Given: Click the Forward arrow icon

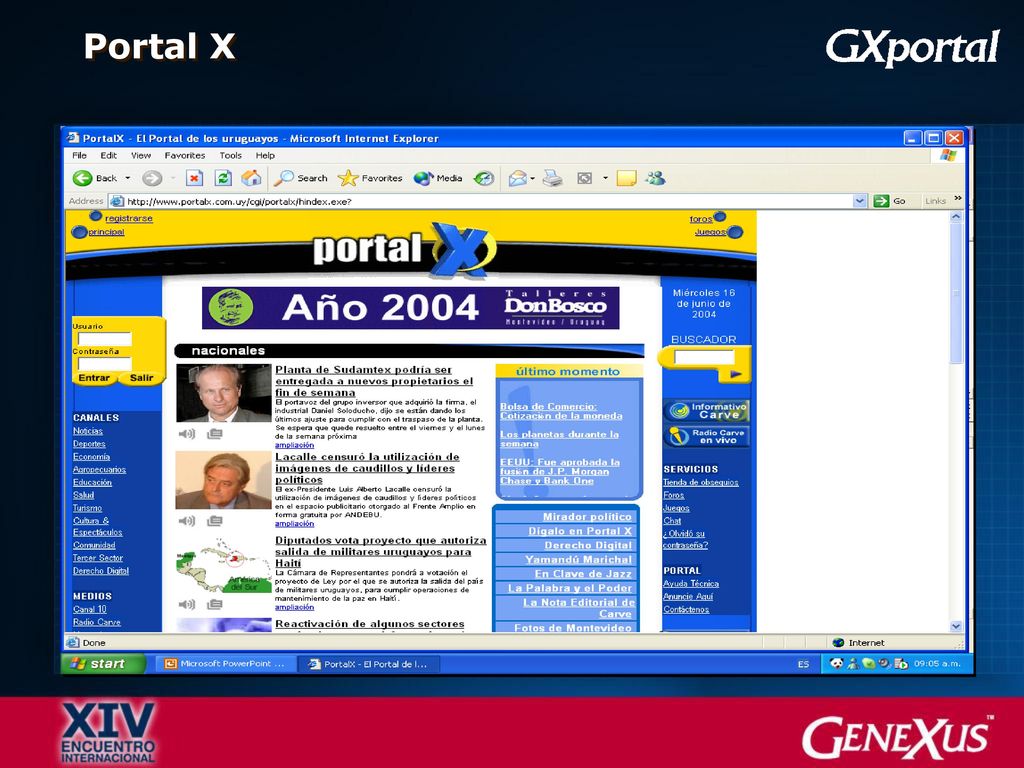Looking at the screenshot, I should pyautogui.click(x=152, y=178).
